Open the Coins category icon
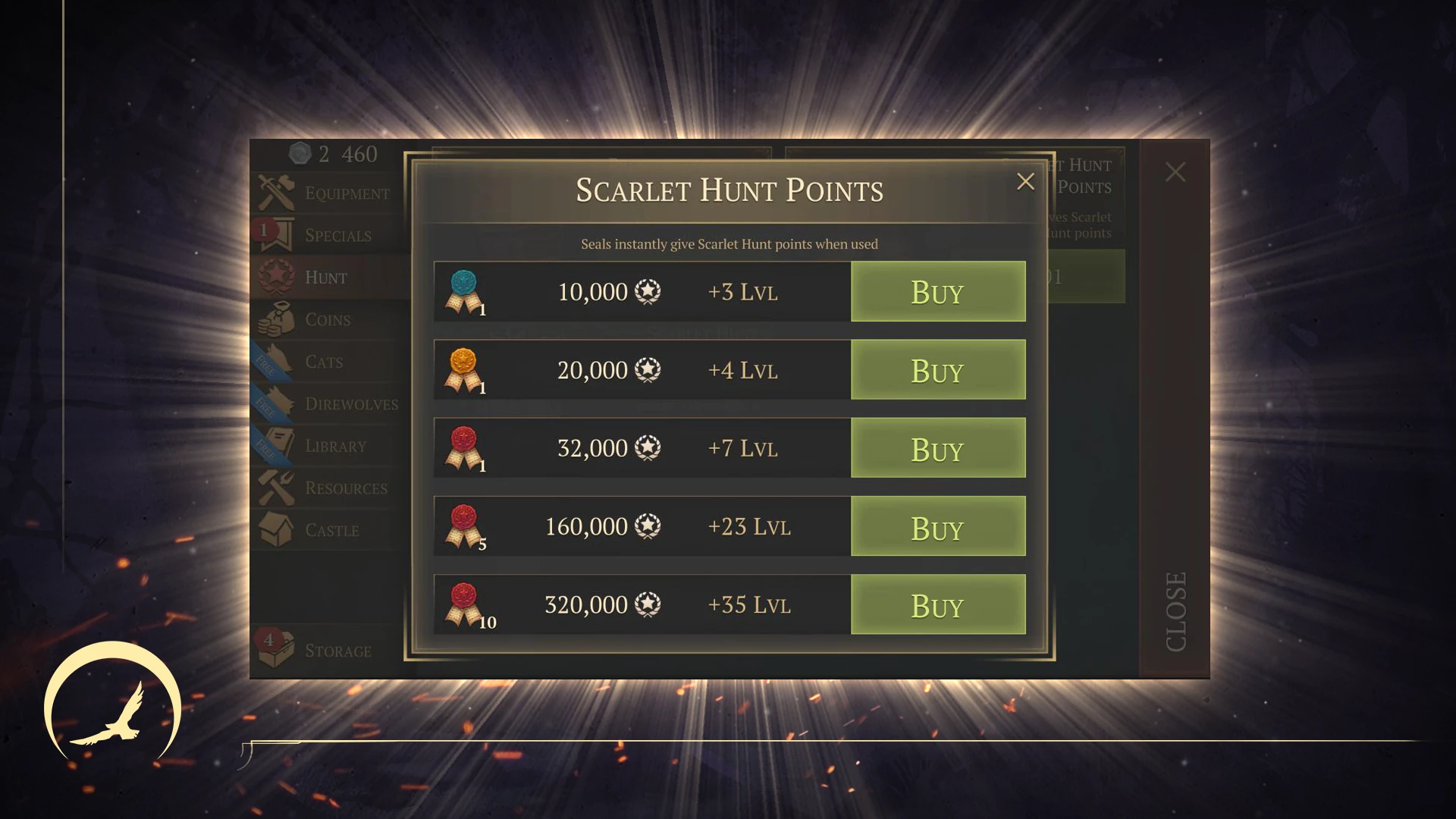The image size is (1456, 819). [276, 319]
